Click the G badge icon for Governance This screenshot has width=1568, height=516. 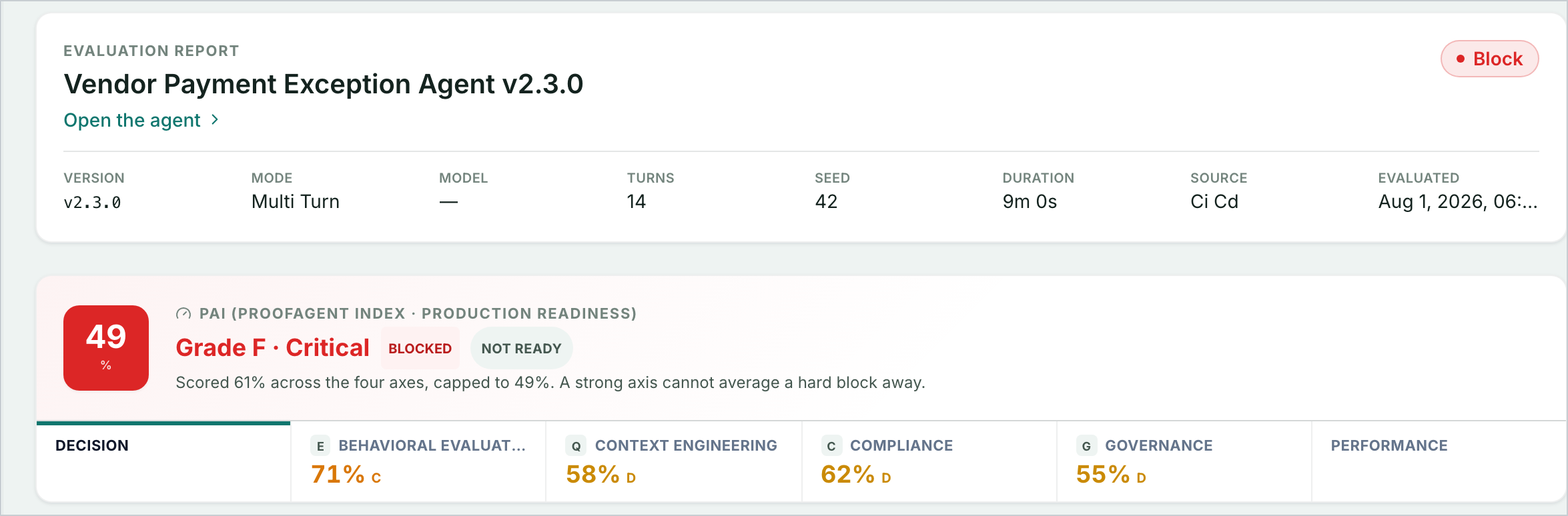pos(1086,446)
